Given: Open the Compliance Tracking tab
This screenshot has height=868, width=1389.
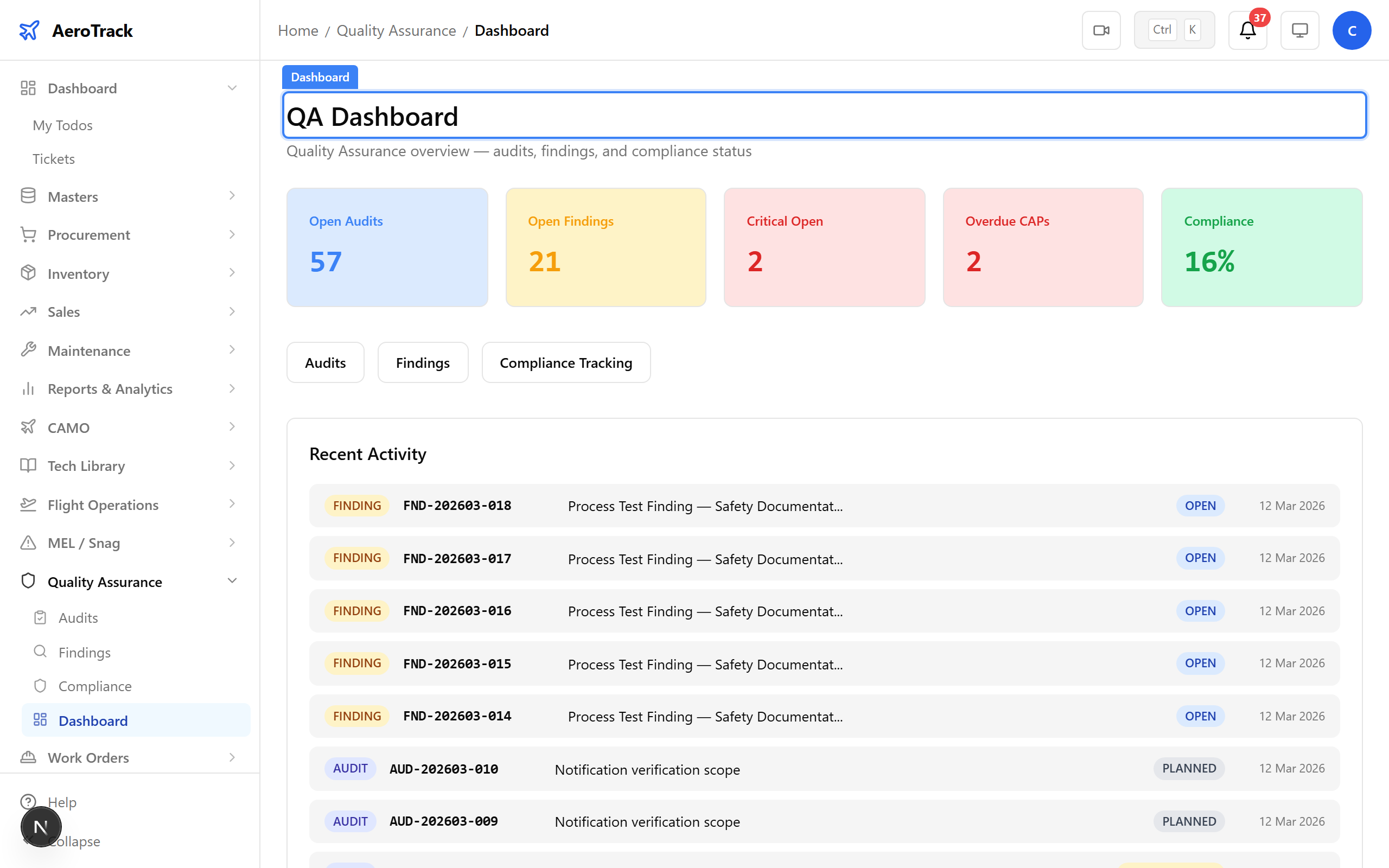Looking at the screenshot, I should click(565, 362).
